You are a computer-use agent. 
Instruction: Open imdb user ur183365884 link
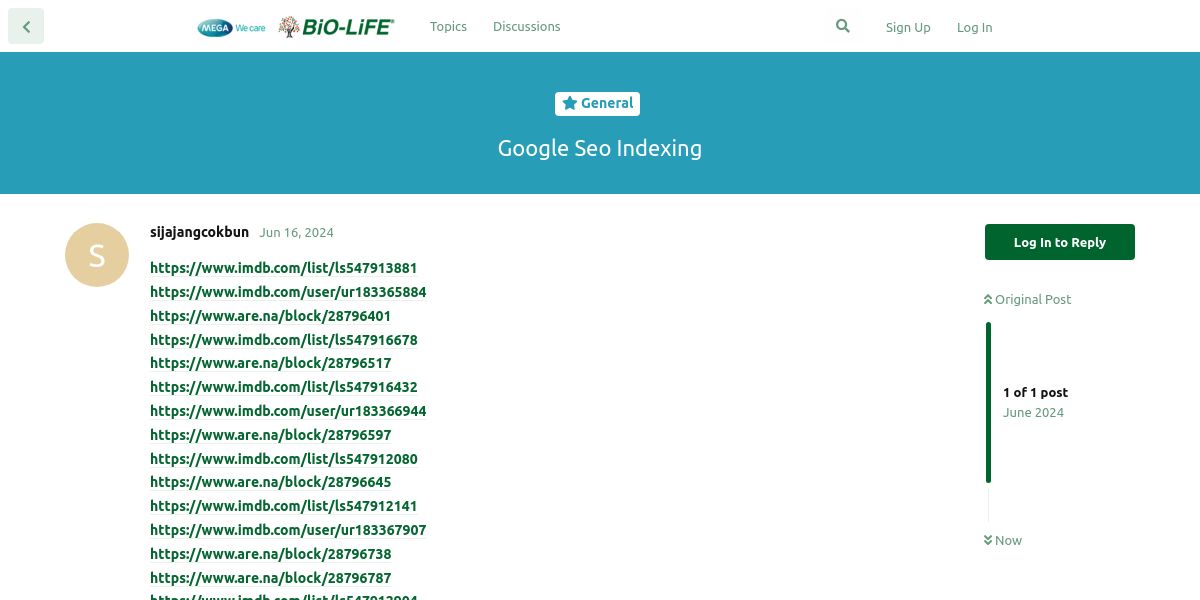point(288,292)
